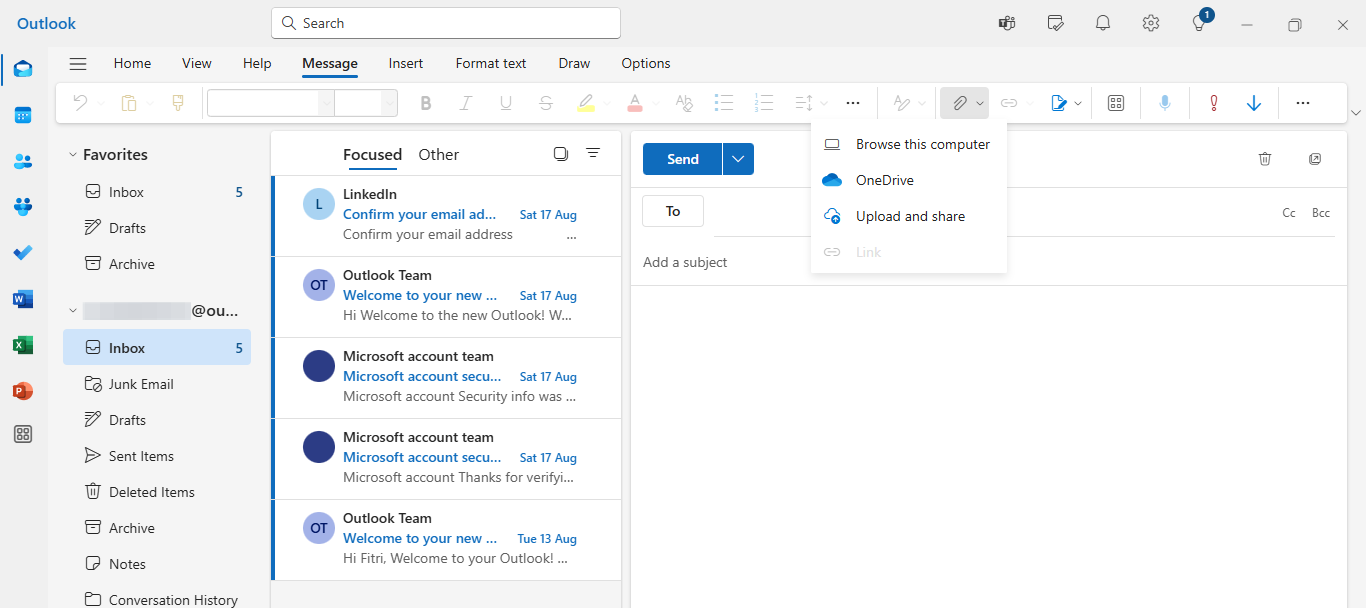Discard the draft using the trash icon

(1264, 158)
